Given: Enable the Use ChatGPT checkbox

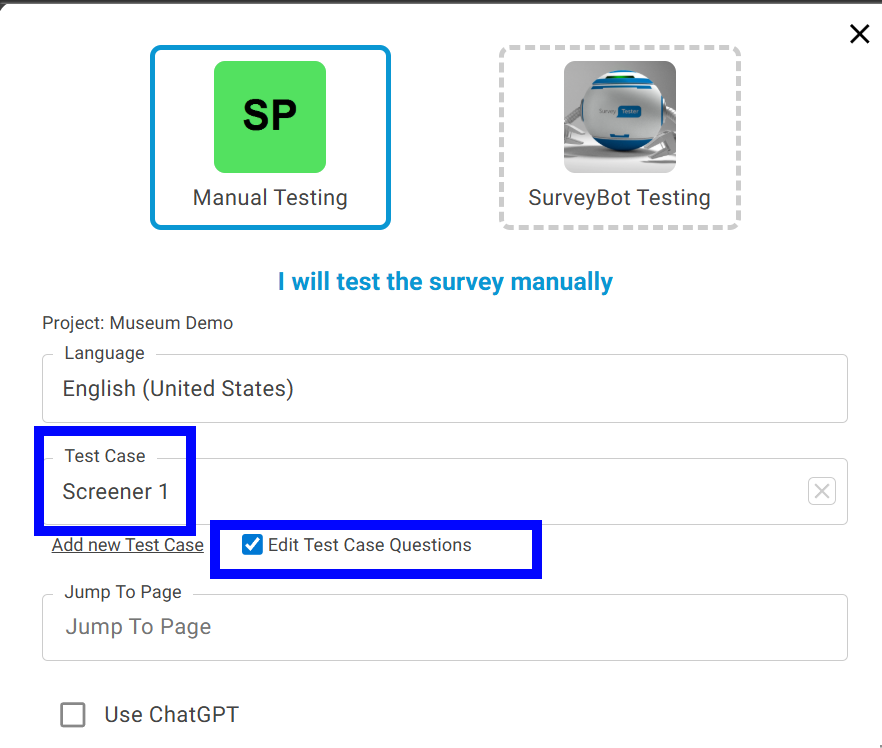Looking at the screenshot, I should 73,715.
